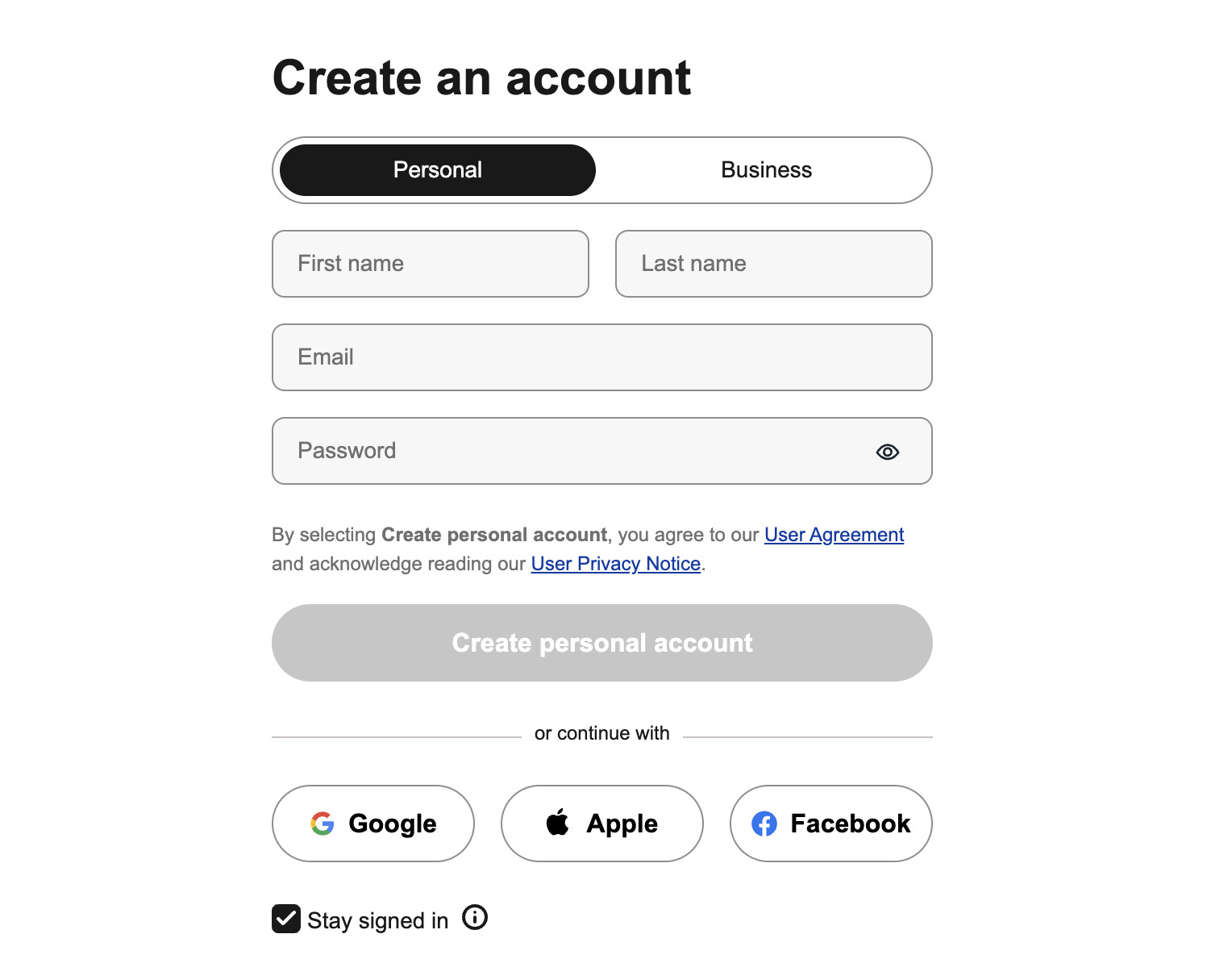Click the Google logo icon

point(323,824)
